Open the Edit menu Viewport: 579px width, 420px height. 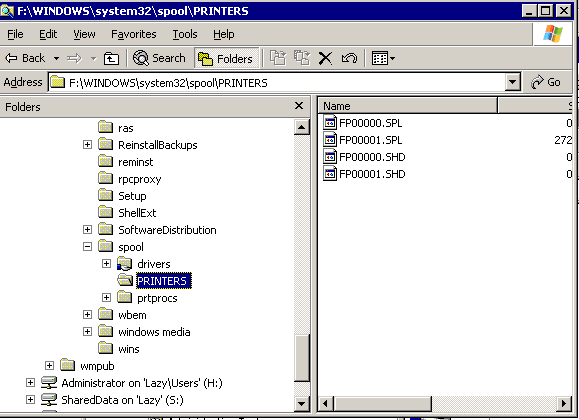(48, 34)
